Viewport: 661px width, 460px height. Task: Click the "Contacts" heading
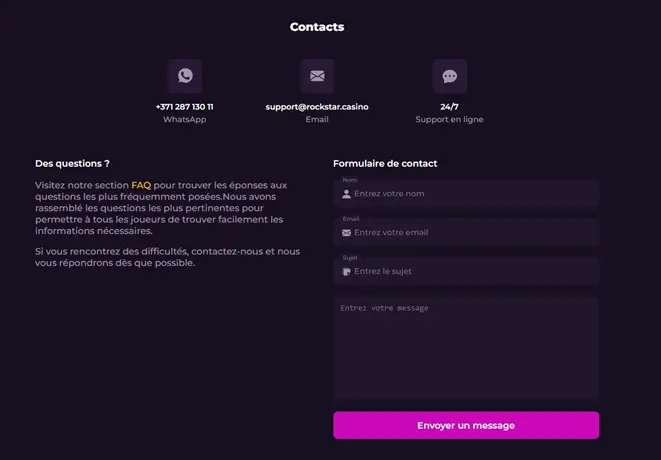click(x=317, y=27)
